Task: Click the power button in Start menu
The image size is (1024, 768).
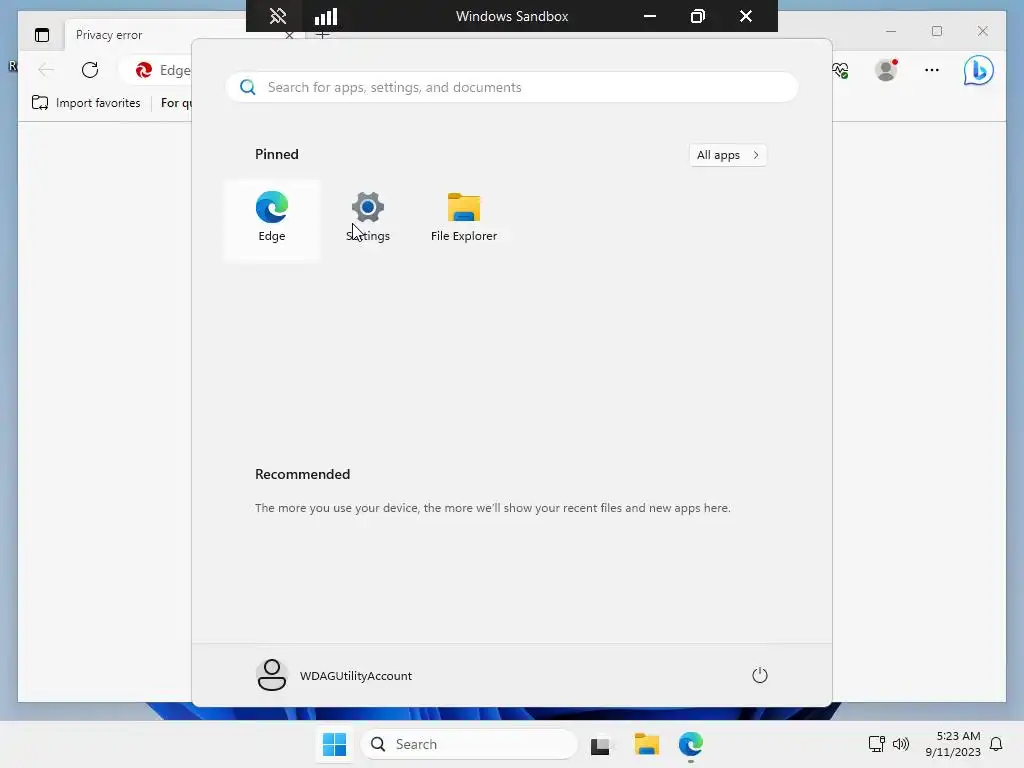Action: click(760, 675)
